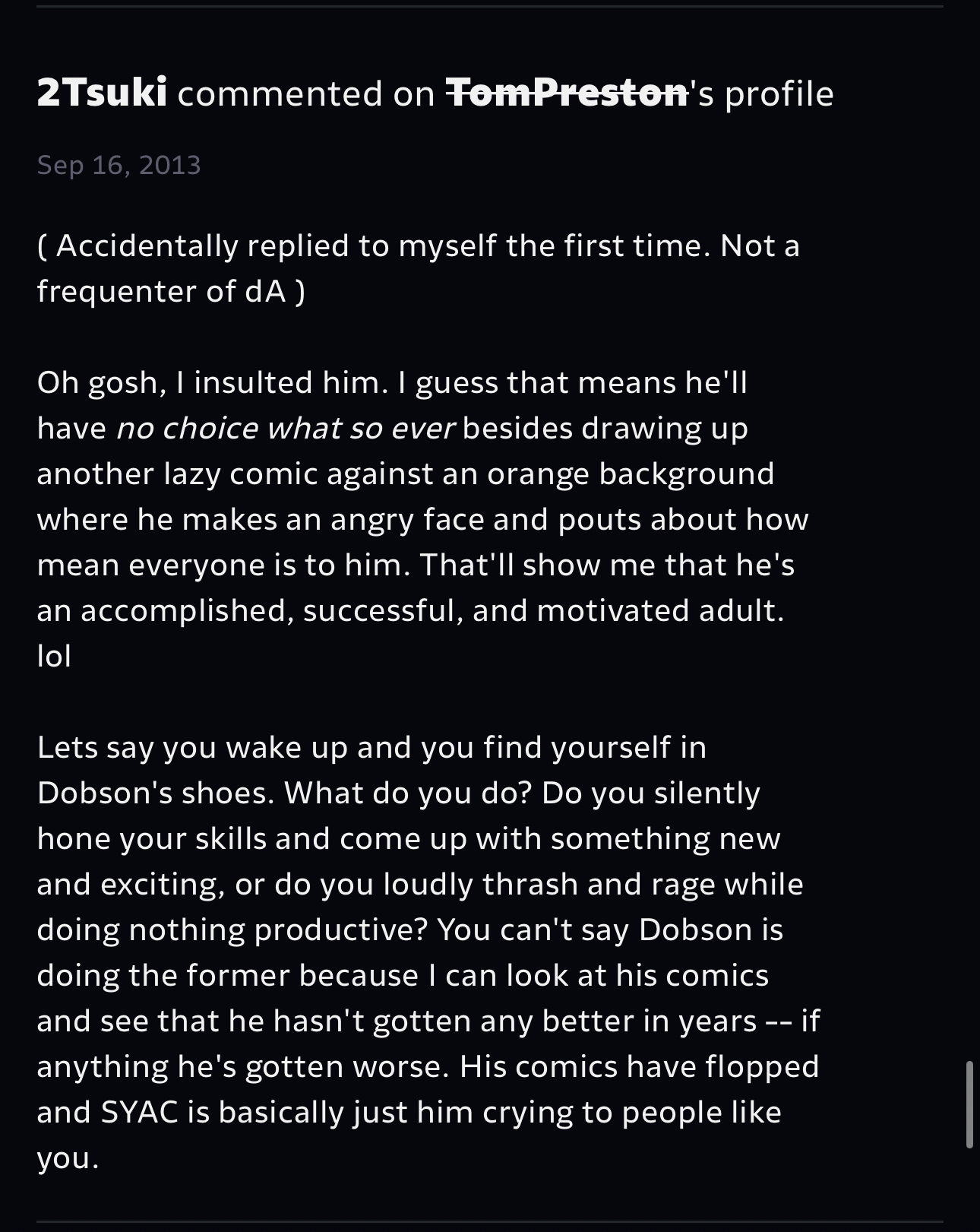
Task: Click the "His comics have flopped" sentence
Action: pos(639,1066)
